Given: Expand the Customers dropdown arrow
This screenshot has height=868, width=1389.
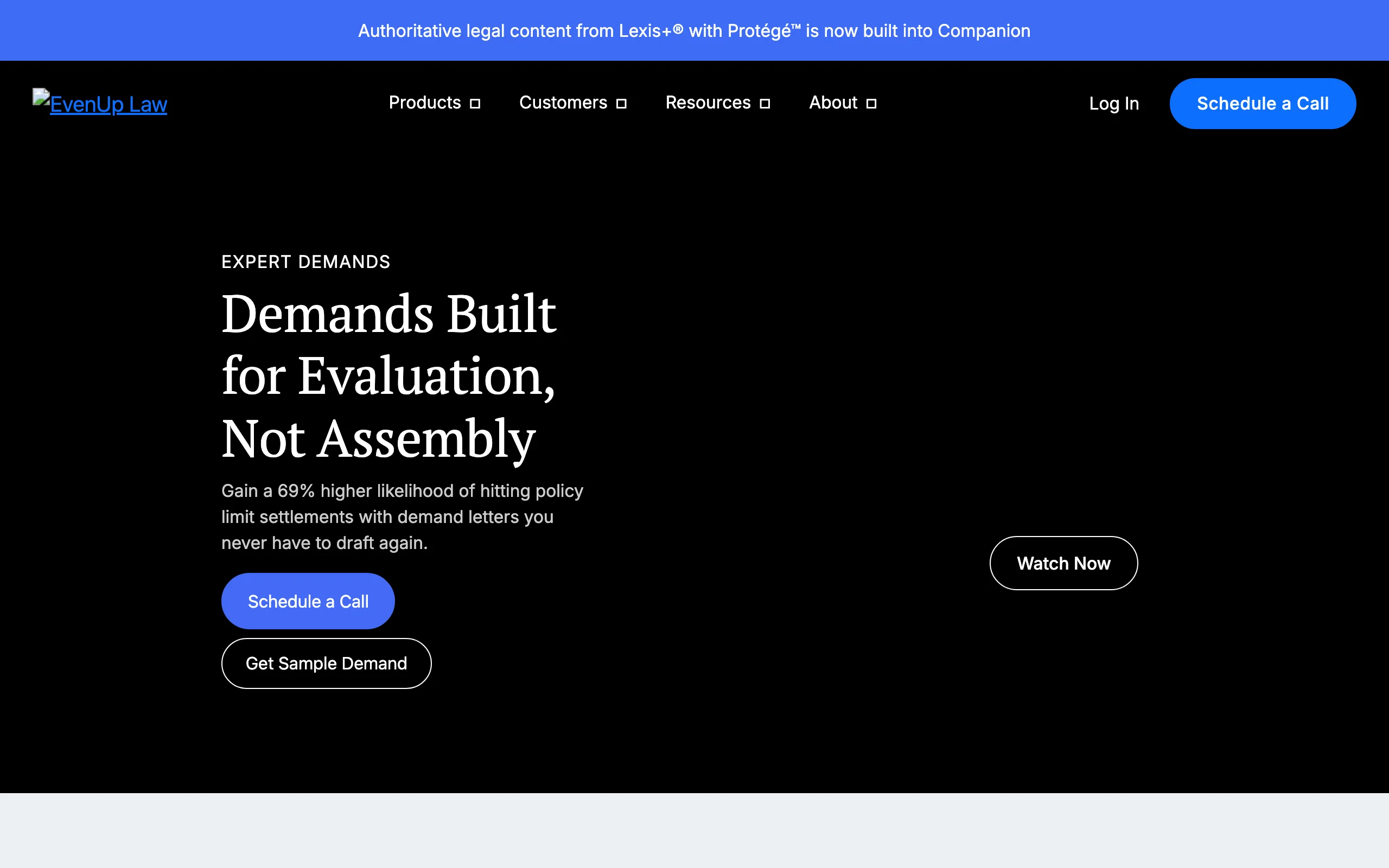Looking at the screenshot, I should 621,104.
